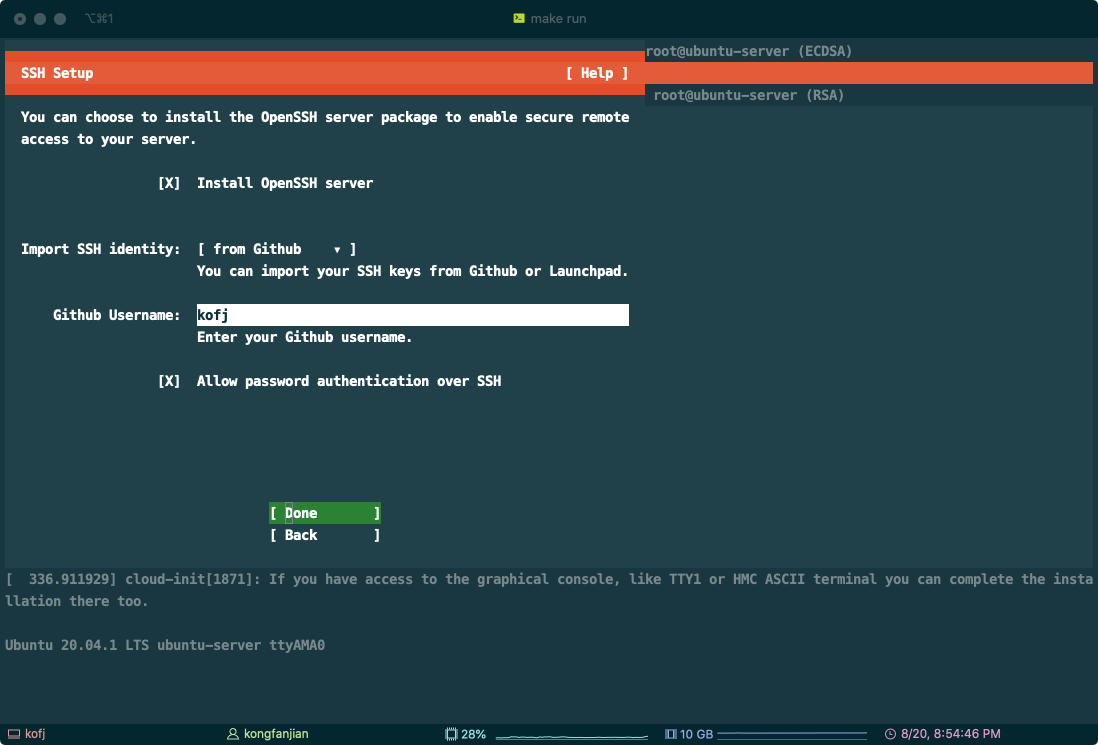Click the clock icon in status bar
Viewport: 1098px width, 745px height.
click(890, 734)
